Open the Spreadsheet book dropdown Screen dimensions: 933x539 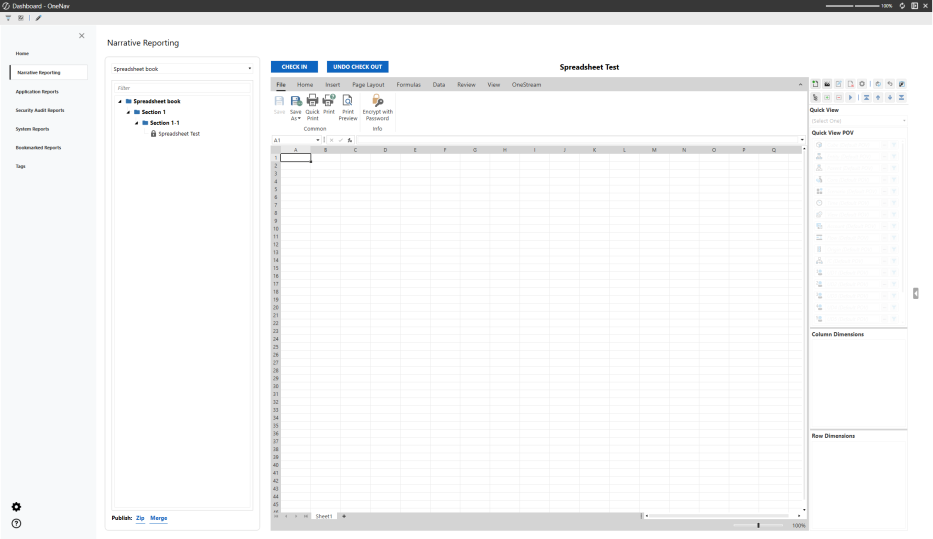[183, 69]
